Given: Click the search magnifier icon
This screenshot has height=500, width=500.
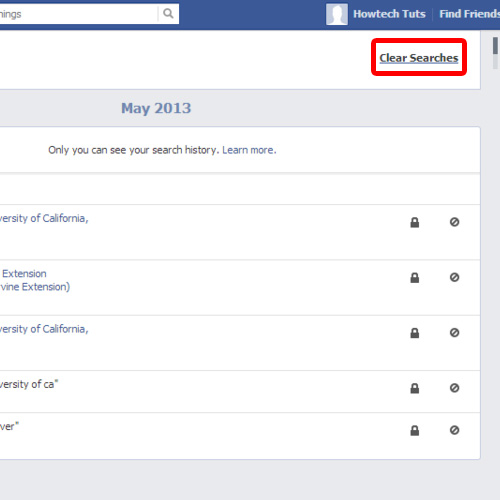Looking at the screenshot, I should point(168,14).
